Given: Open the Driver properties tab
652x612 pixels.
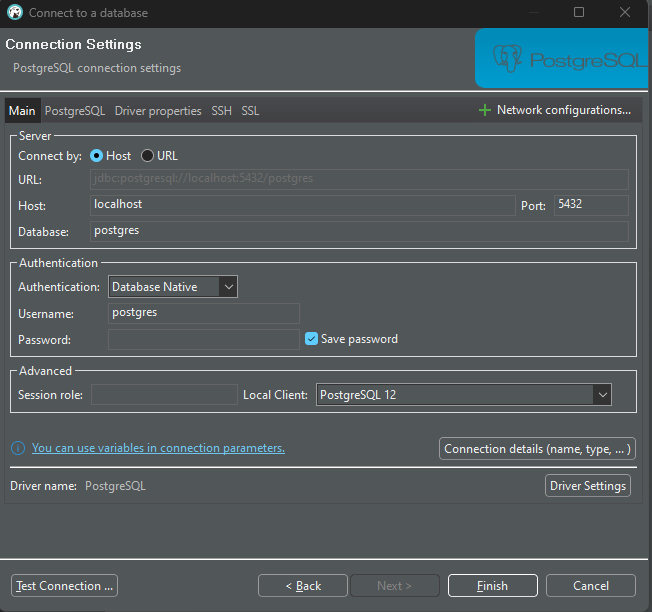Looking at the screenshot, I should (x=158, y=111).
